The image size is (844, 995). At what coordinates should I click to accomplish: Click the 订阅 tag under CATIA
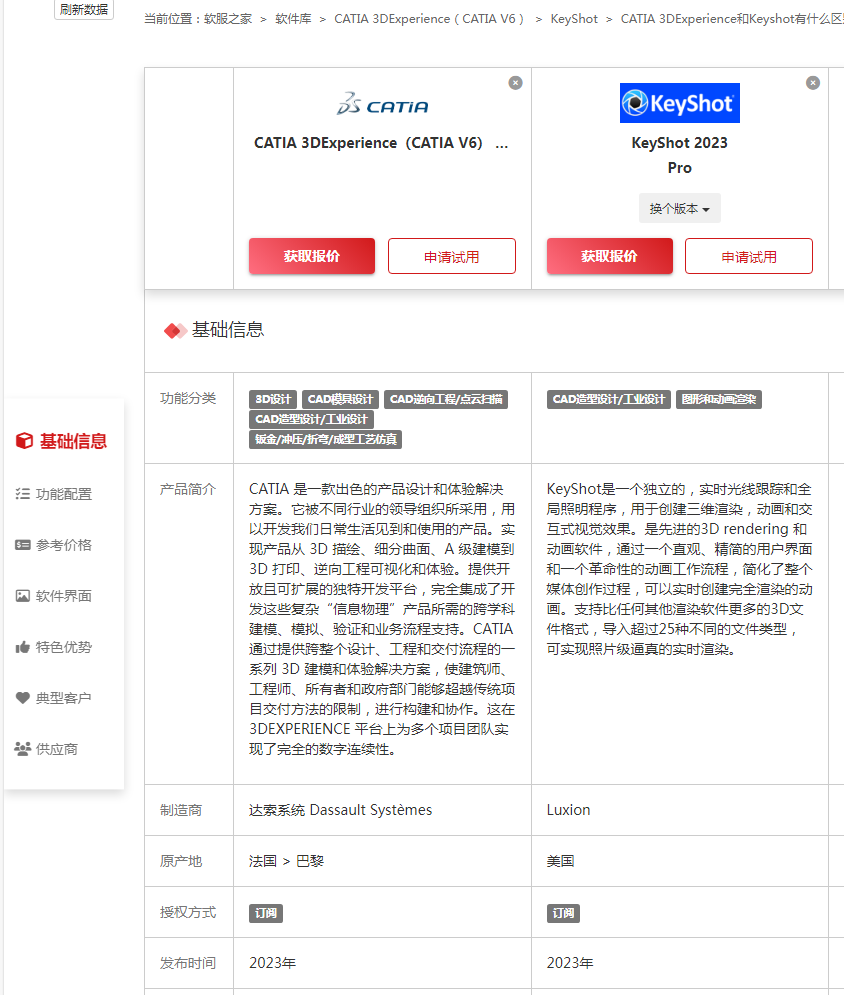point(266,913)
